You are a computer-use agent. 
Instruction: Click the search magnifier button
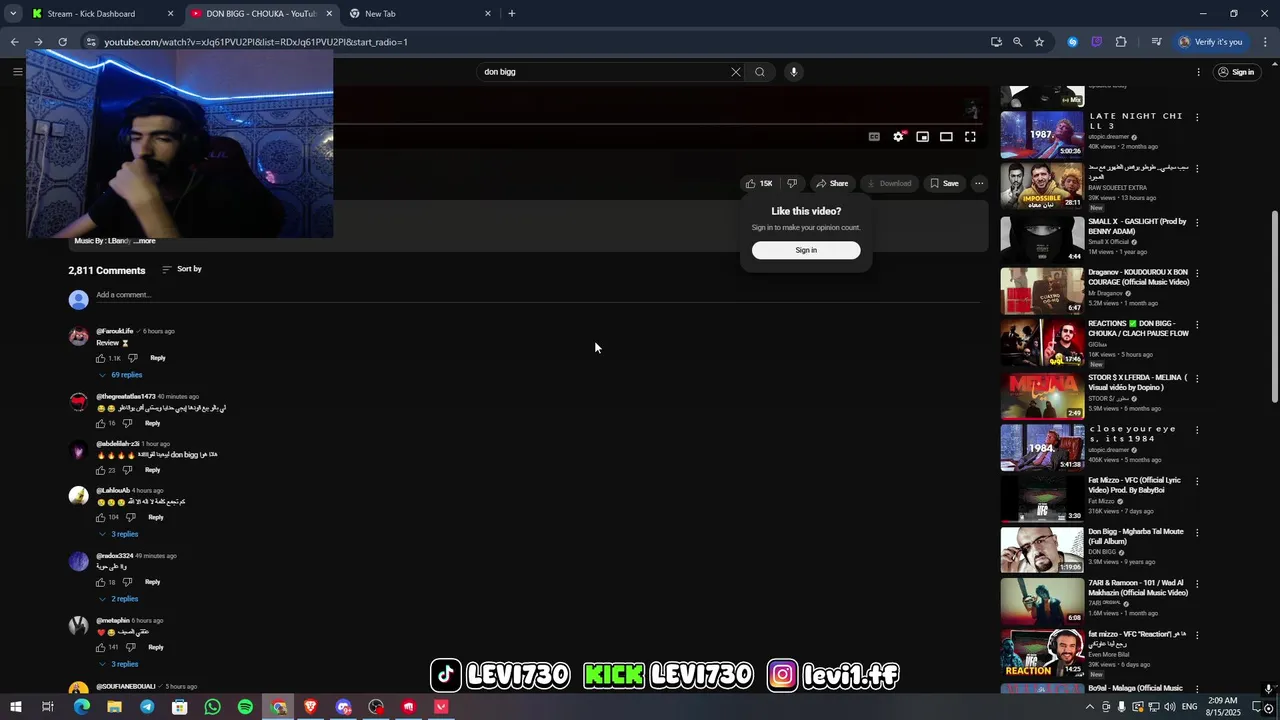pos(760,72)
